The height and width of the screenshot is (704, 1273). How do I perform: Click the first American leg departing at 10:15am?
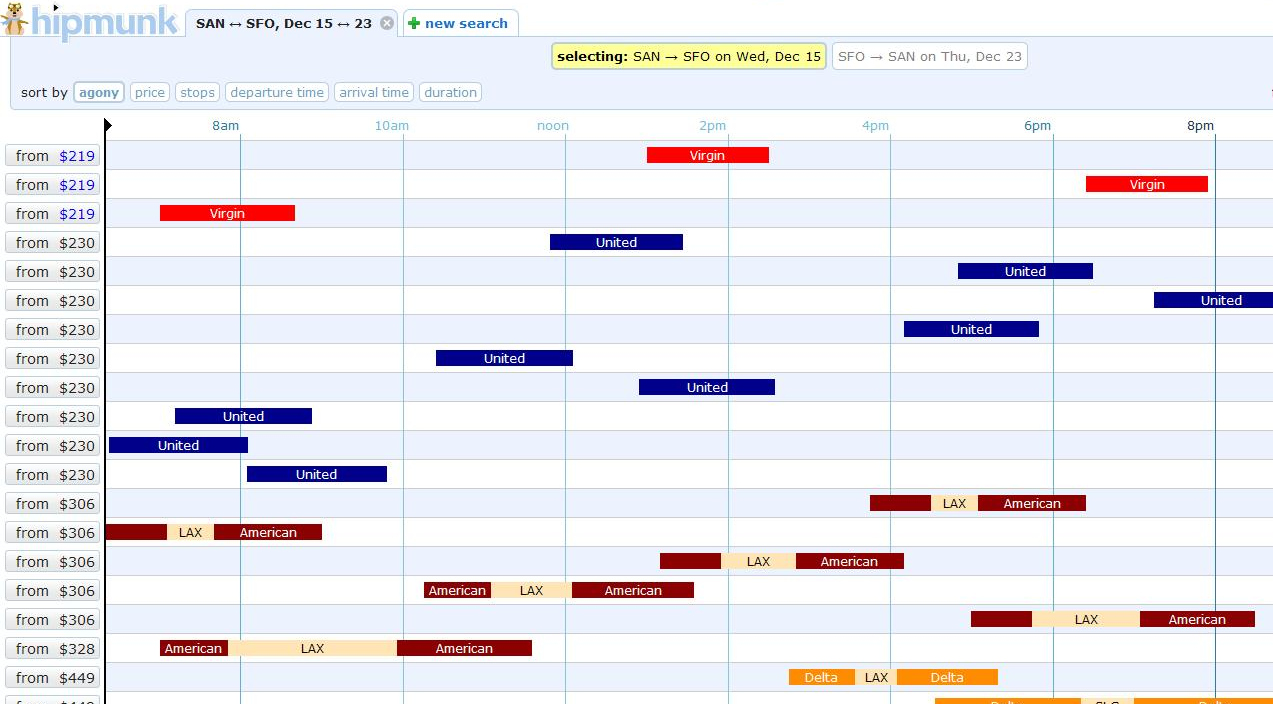pos(457,590)
